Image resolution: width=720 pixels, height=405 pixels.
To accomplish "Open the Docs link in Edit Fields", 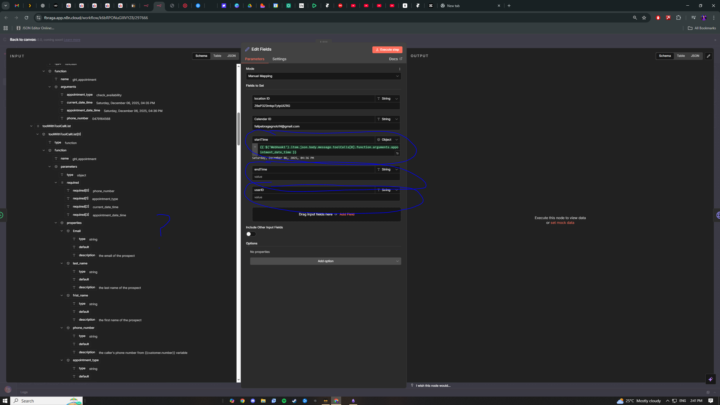I will click(x=395, y=59).
